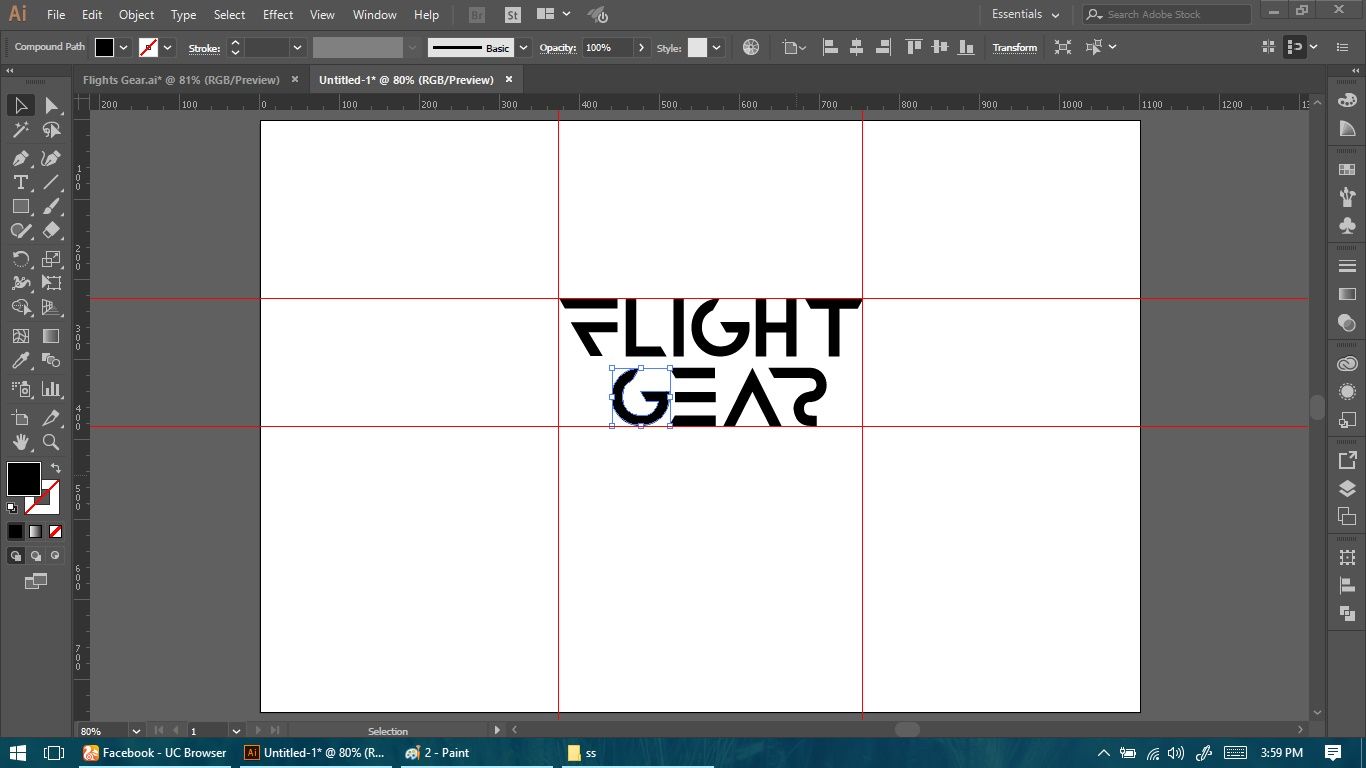Select the Shape Builder tool
The height and width of the screenshot is (768, 1366).
20,307
